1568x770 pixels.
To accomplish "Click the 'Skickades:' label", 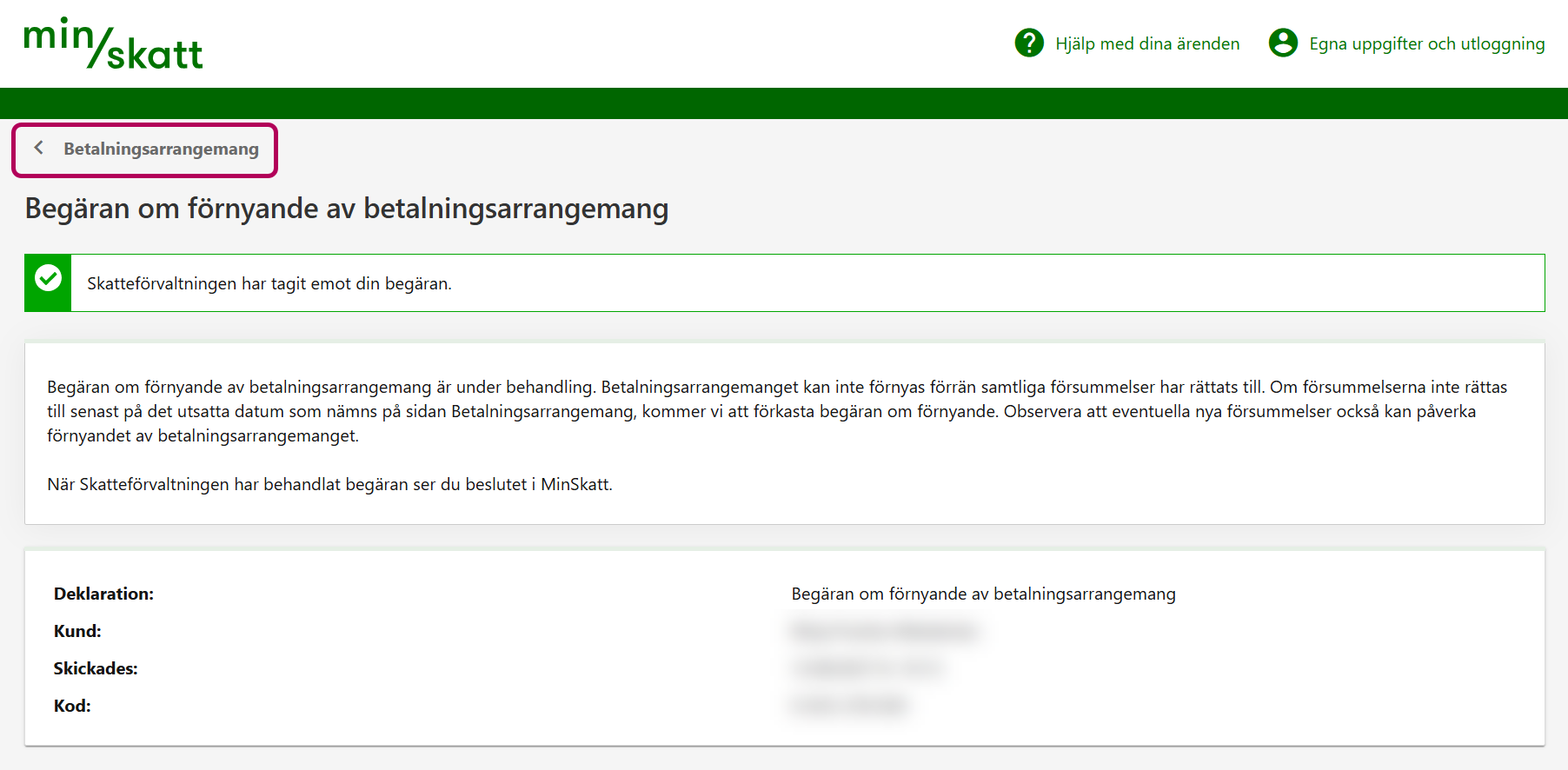I will point(96,668).
